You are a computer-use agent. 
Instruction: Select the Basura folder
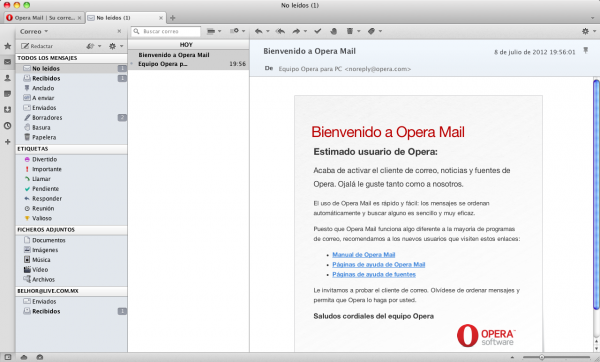(71, 127)
